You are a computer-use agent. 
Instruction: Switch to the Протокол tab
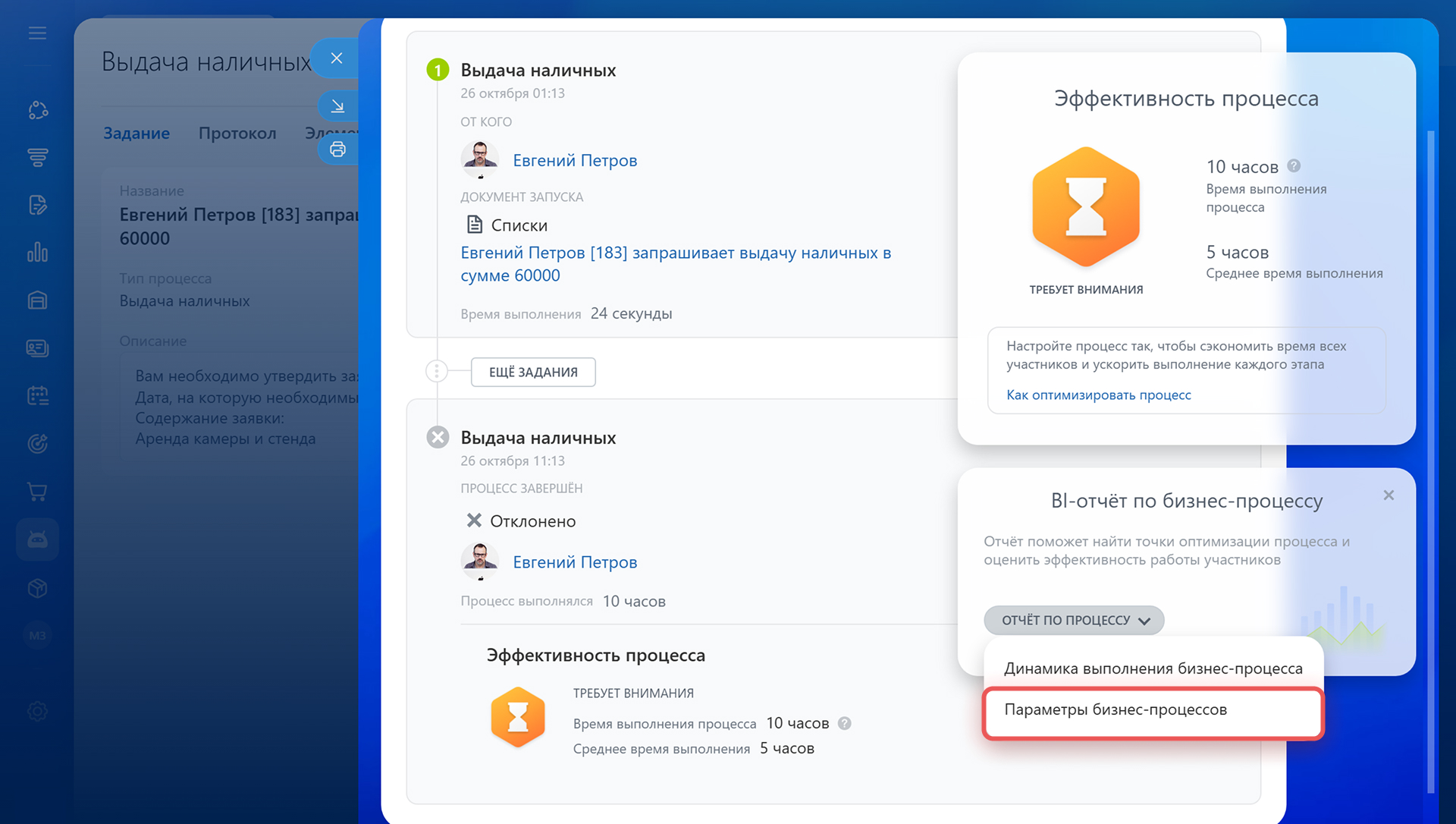(x=237, y=133)
